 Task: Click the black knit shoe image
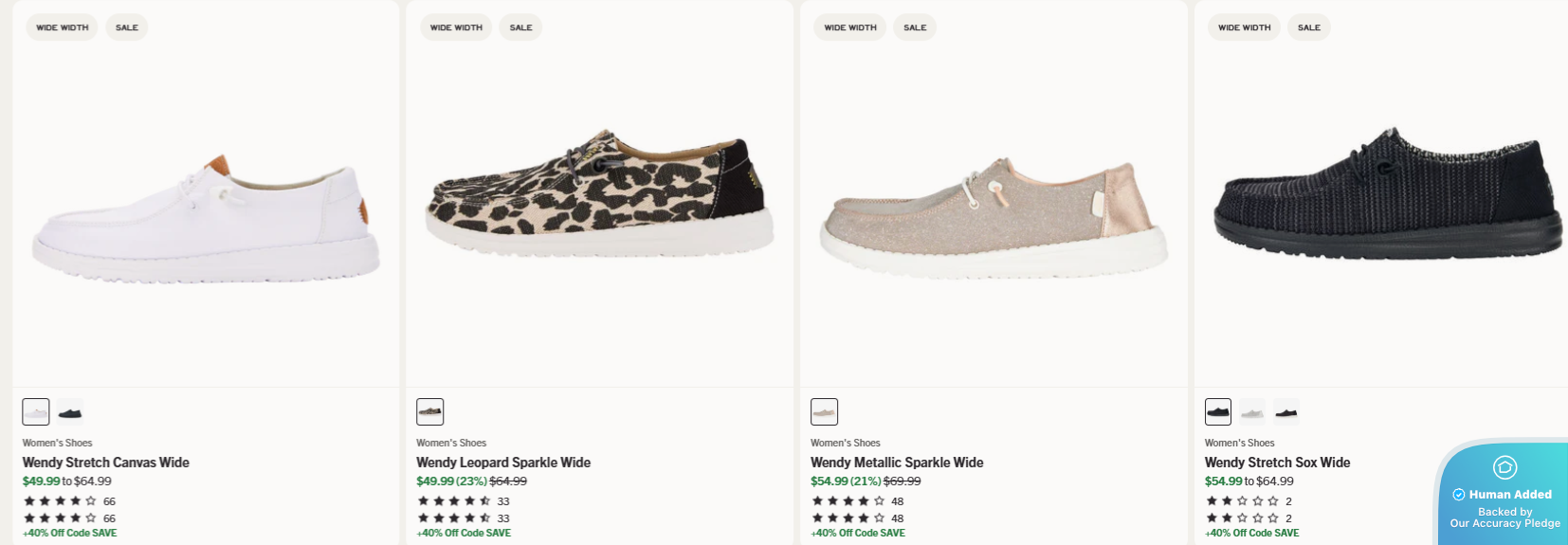click(x=1386, y=199)
